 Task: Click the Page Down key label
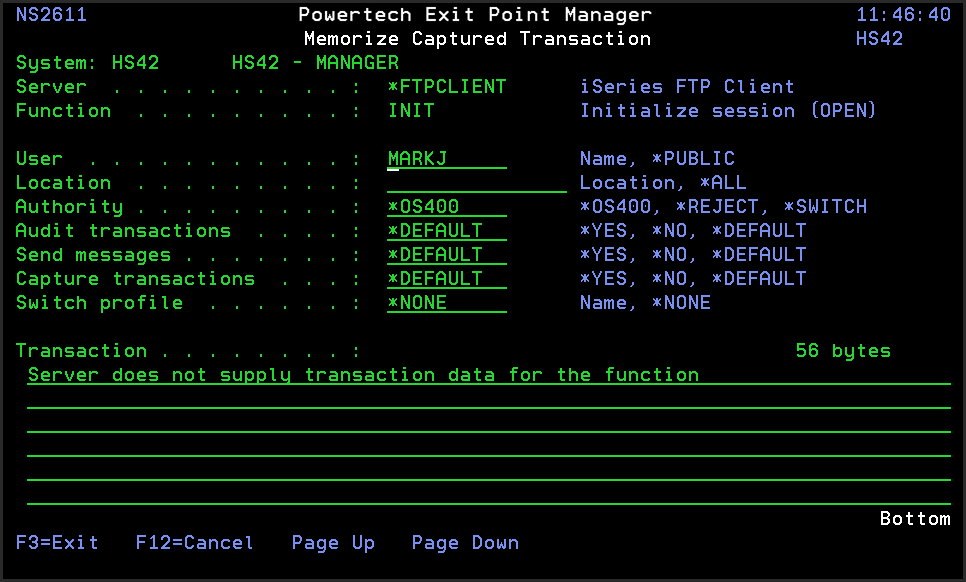[x=465, y=543]
